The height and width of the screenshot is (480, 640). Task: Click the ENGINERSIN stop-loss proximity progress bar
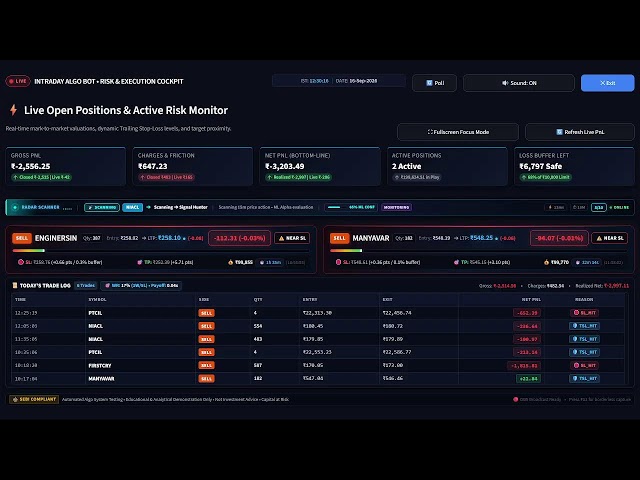pyautogui.click(x=160, y=251)
